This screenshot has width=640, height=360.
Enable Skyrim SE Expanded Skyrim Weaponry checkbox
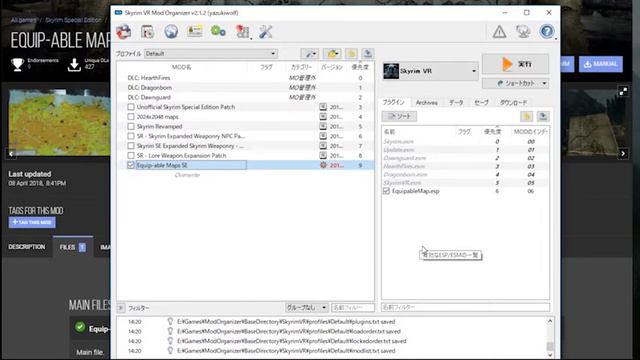click(131, 146)
